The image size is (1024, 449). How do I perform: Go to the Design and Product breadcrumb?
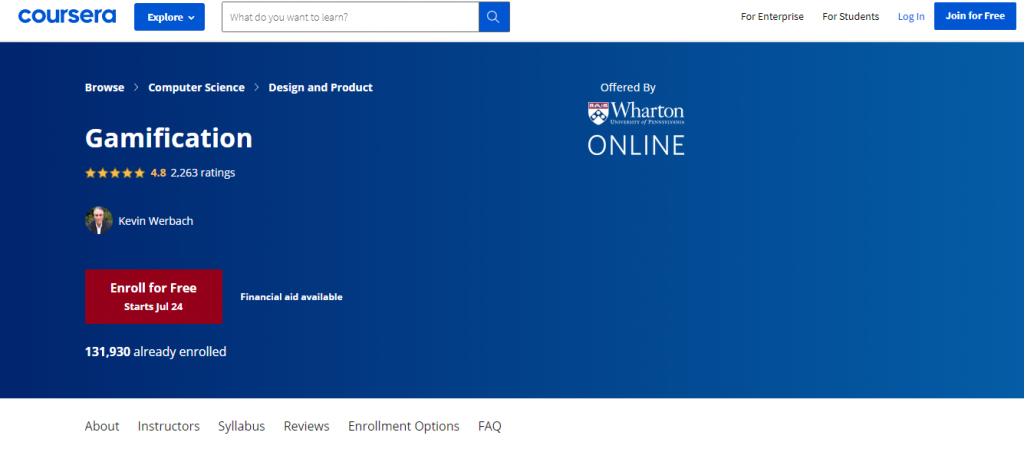pyautogui.click(x=321, y=87)
